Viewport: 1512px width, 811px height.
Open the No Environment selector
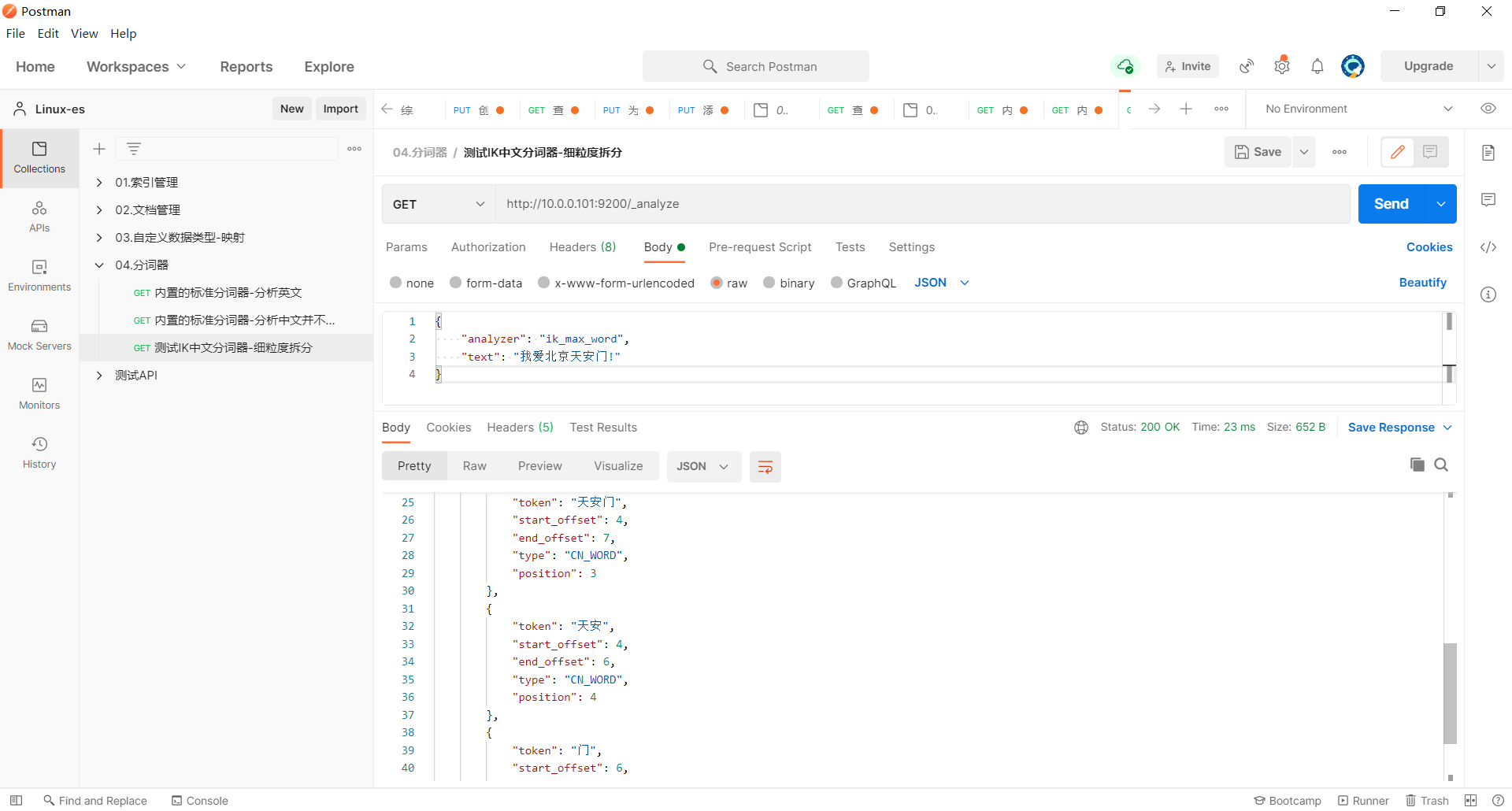[x=1358, y=109]
